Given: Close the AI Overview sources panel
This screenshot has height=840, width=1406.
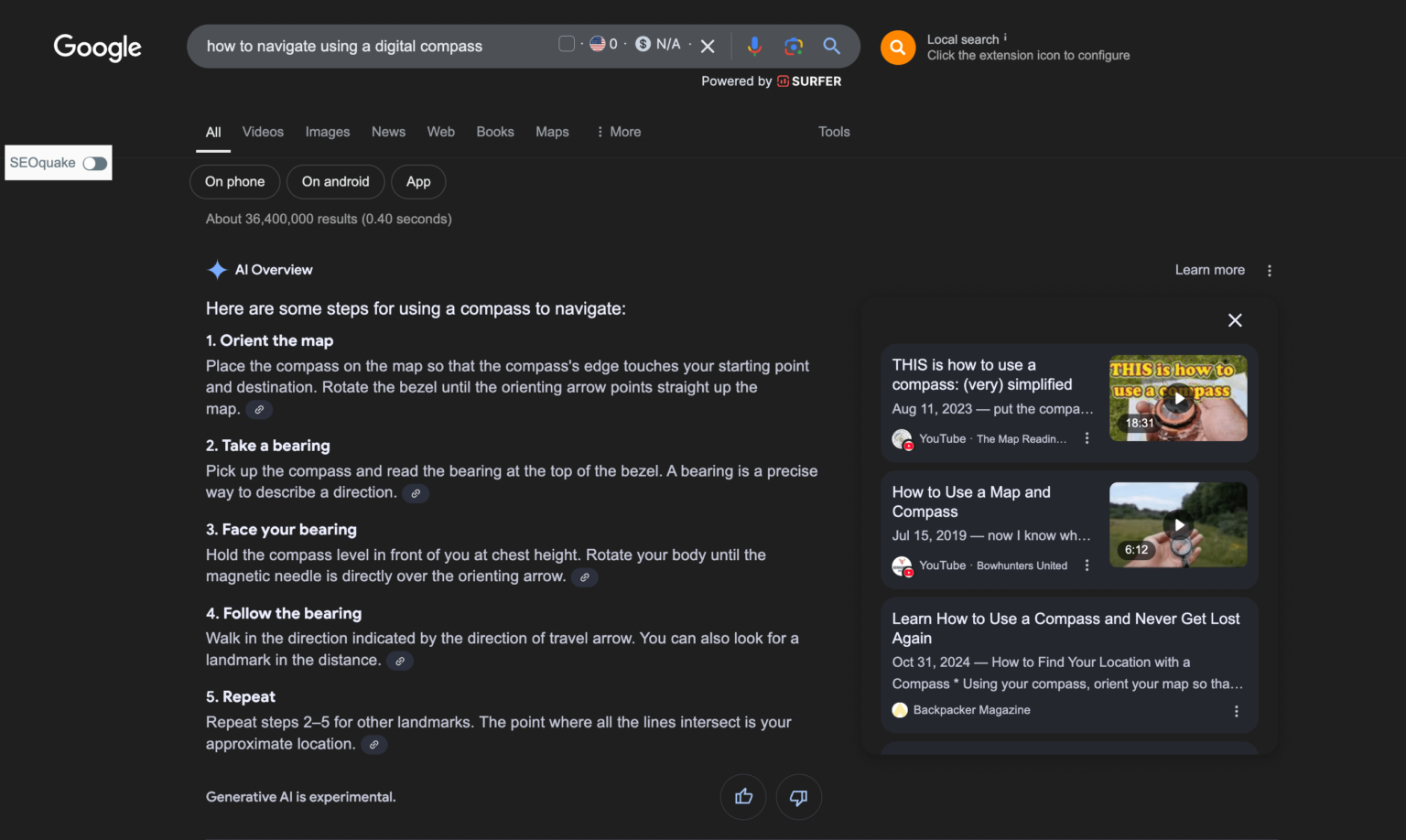Looking at the screenshot, I should pyautogui.click(x=1235, y=320).
